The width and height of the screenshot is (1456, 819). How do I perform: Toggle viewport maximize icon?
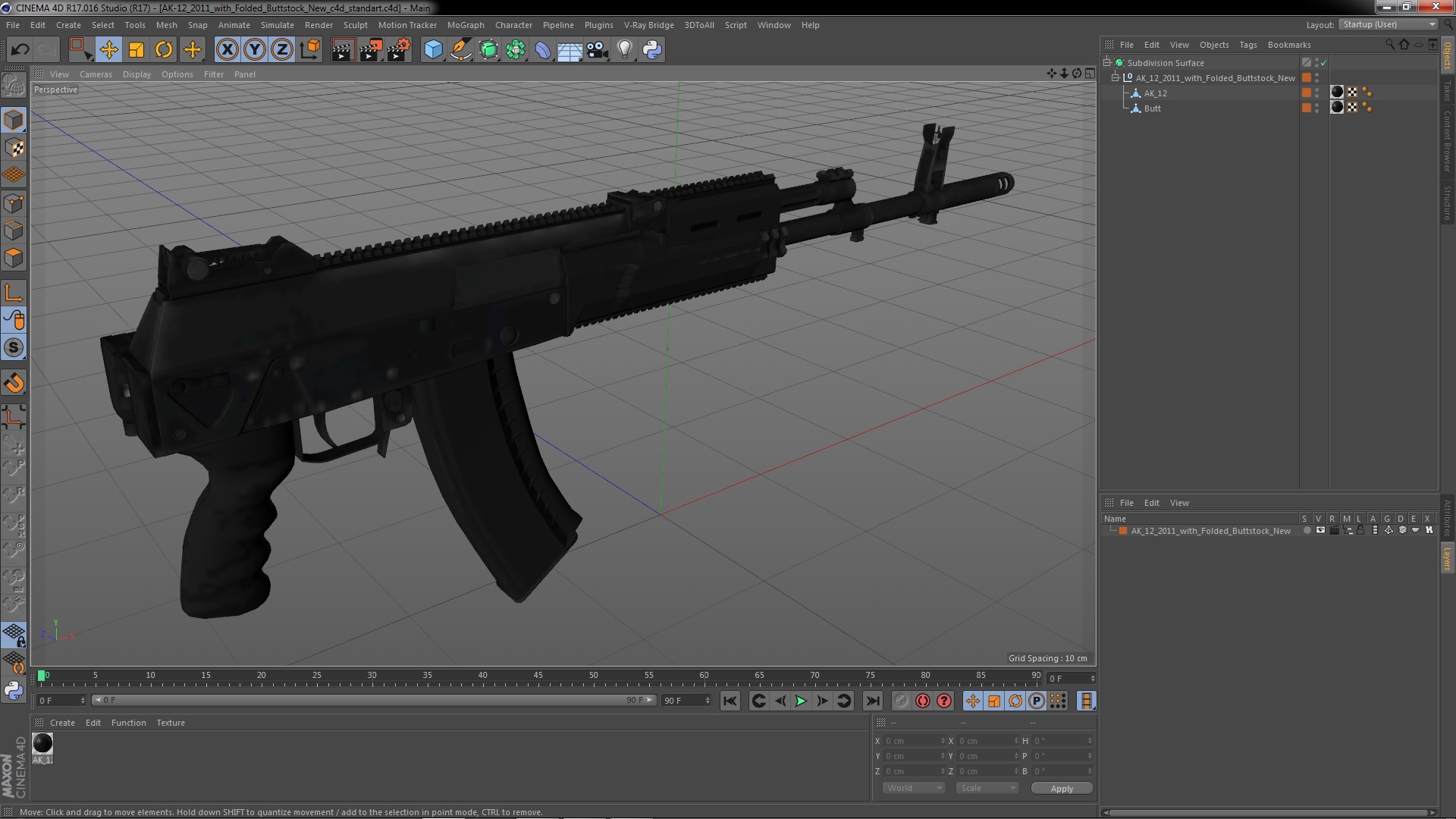click(1090, 74)
